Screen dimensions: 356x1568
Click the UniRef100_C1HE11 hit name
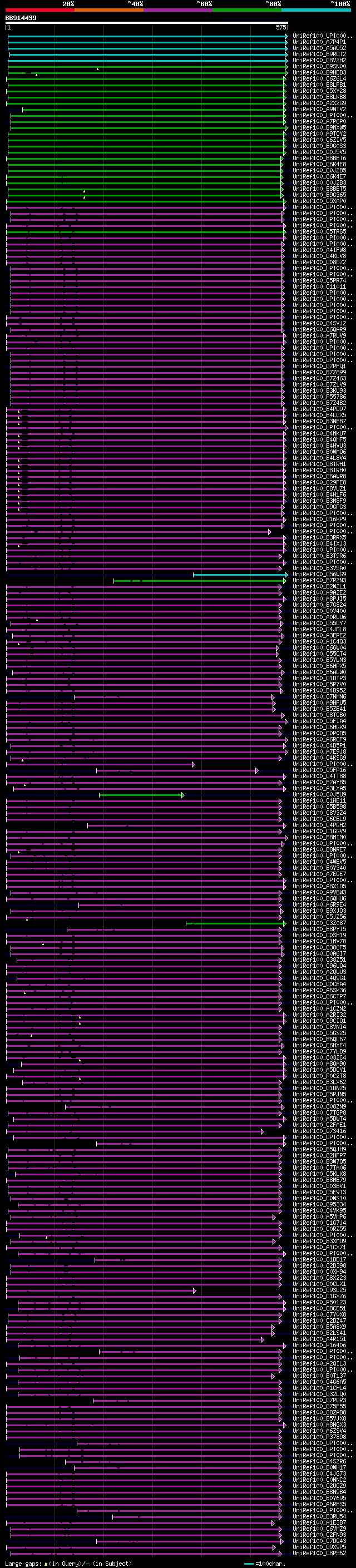pyautogui.click(x=319, y=801)
